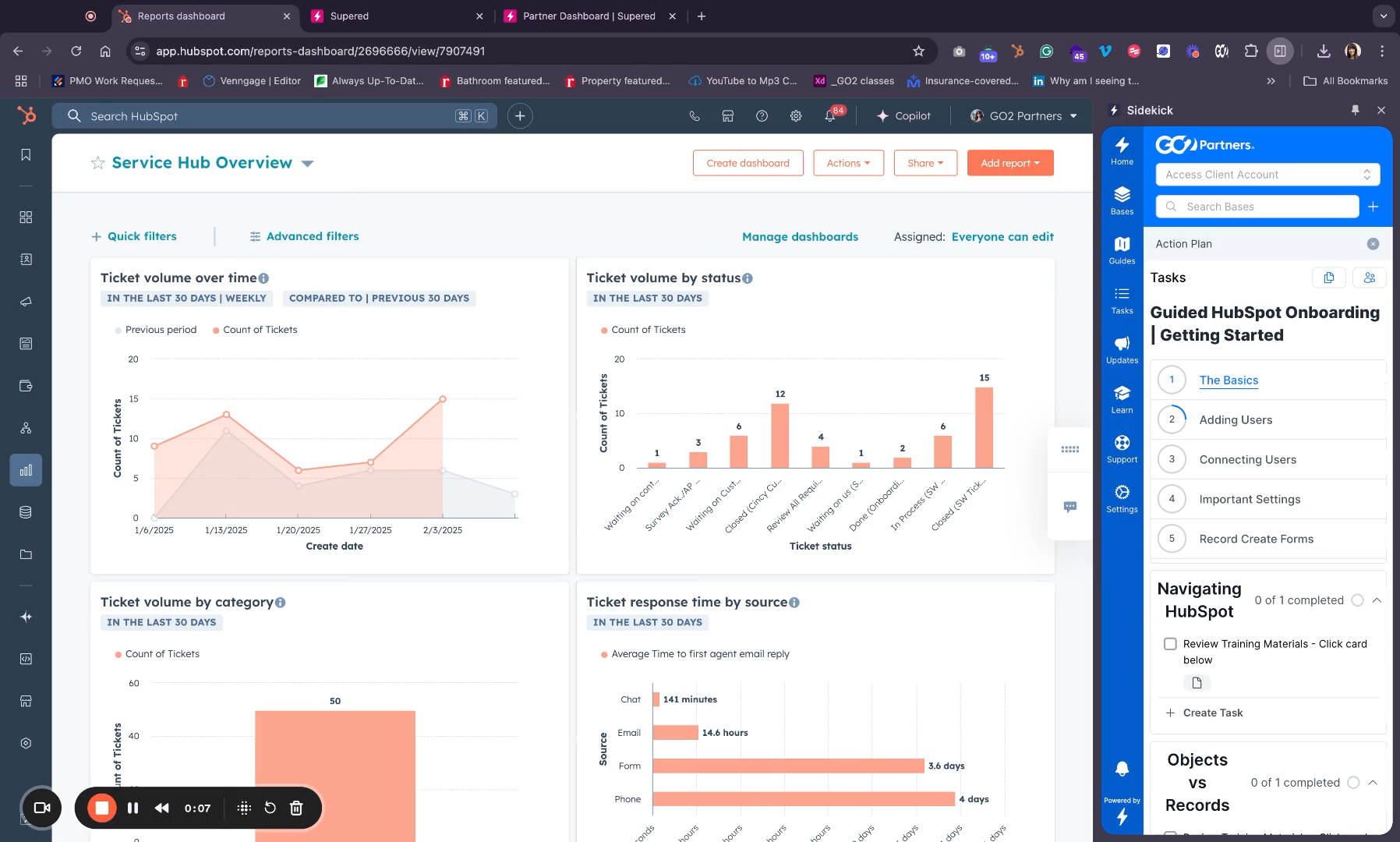Viewport: 1400px width, 842px height.
Task: Click the Sidekick notification bell icon
Action: coord(1122,769)
